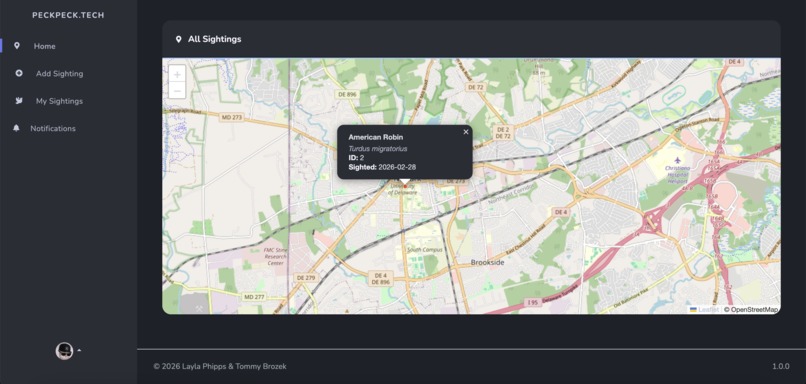Close the American Robin popup
The height and width of the screenshot is (384, 806).
click(466, 132)
